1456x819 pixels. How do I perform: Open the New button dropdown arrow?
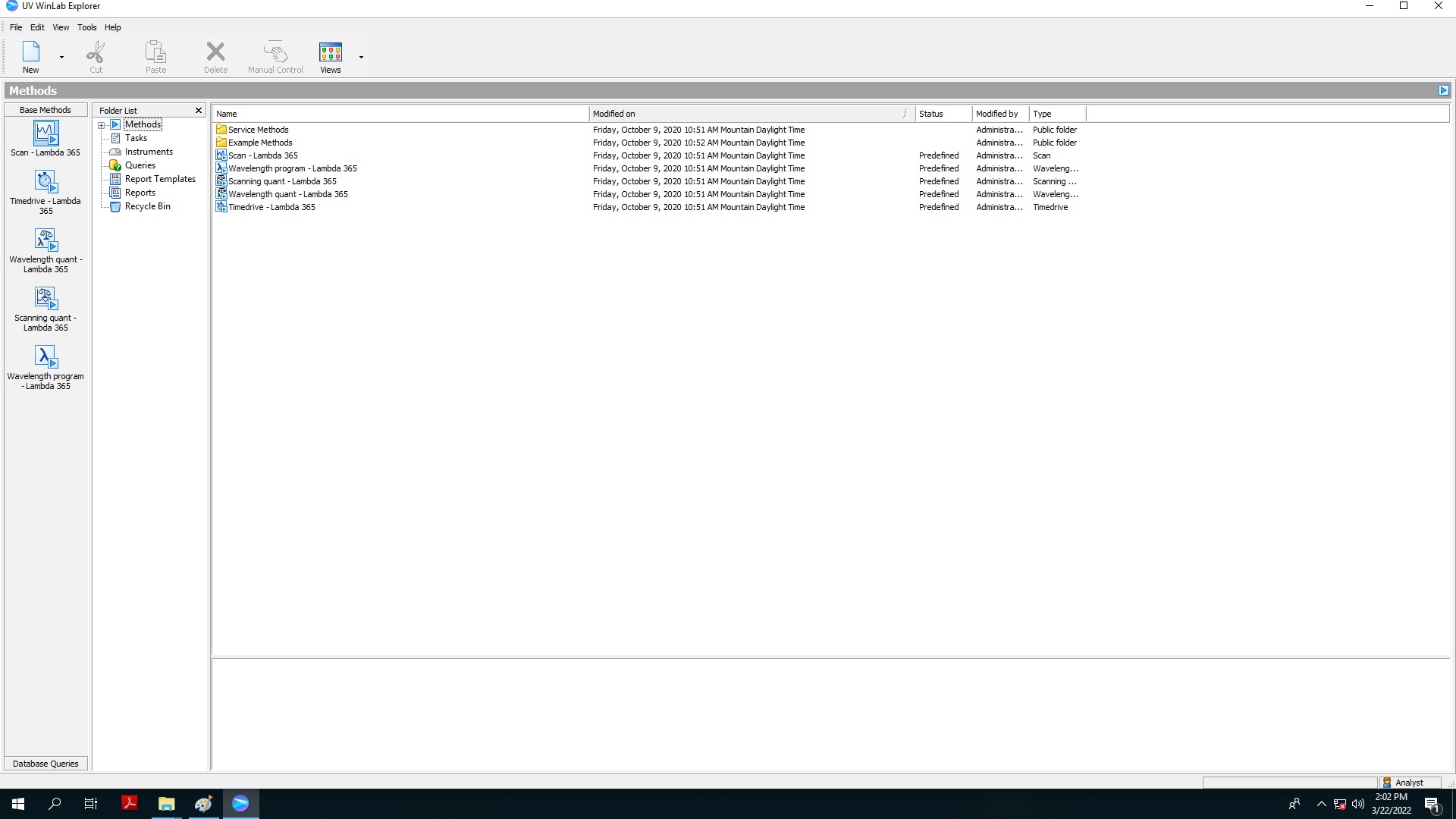(61, 57)
